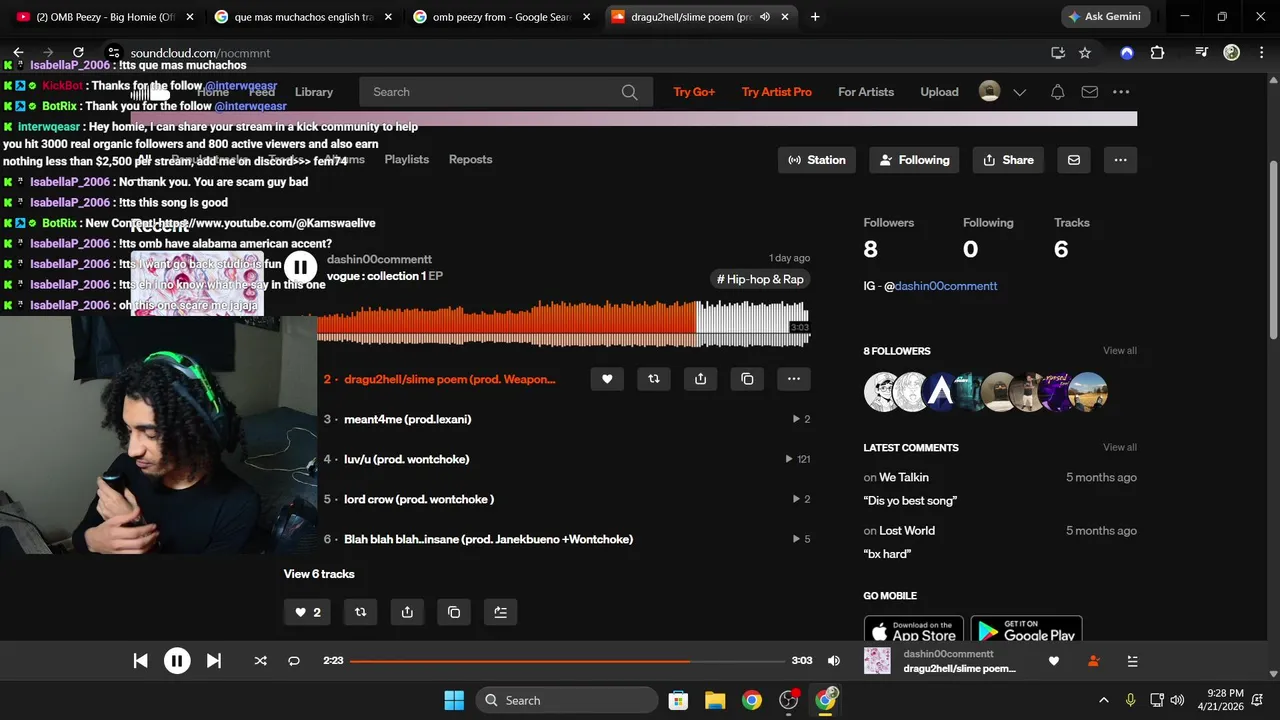Go to Library in top navigation
This screenshot has height=720, width=1280.
(314, 92)
